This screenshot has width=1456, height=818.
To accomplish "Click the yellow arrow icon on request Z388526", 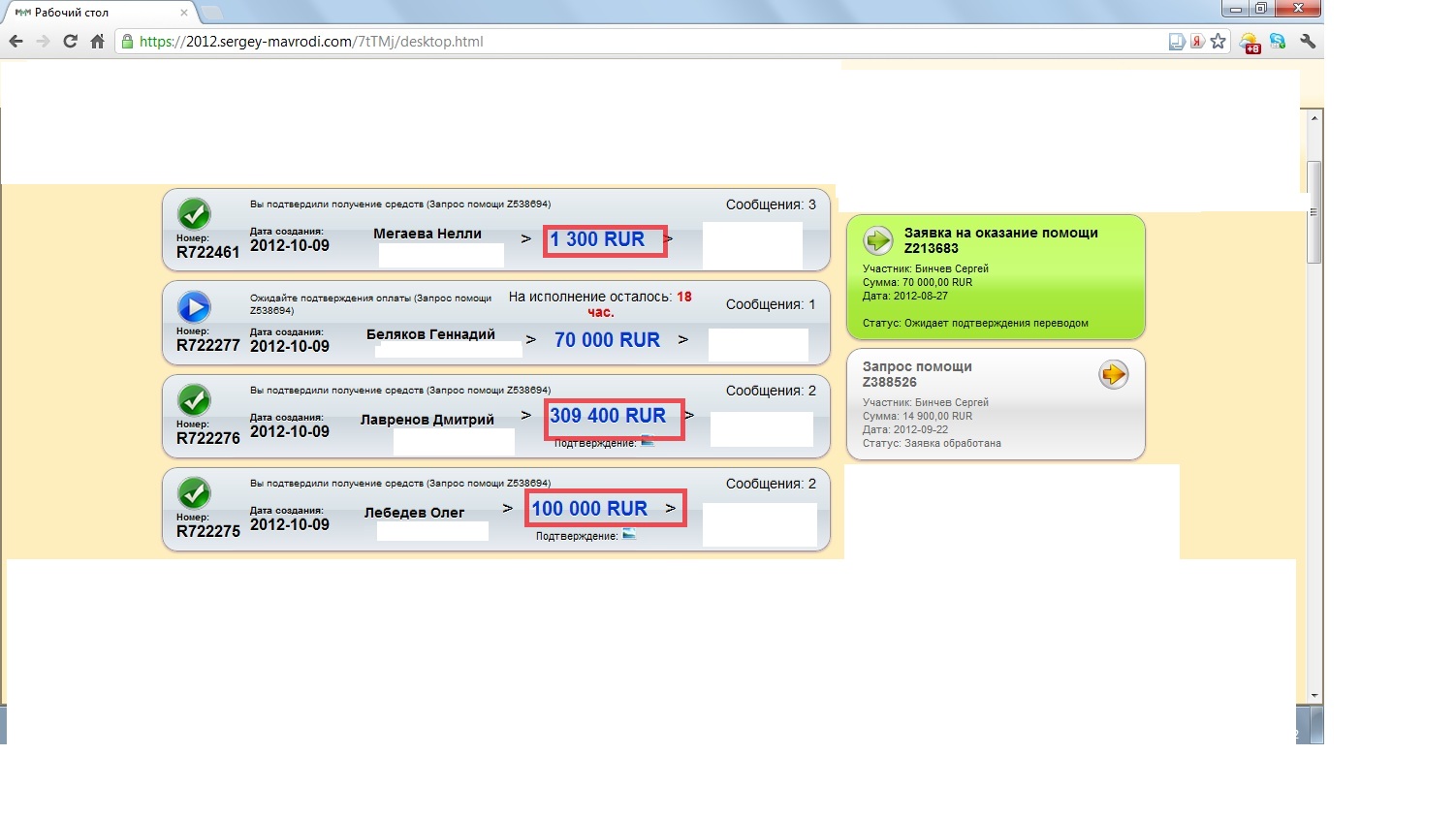I will [1113, 374].
